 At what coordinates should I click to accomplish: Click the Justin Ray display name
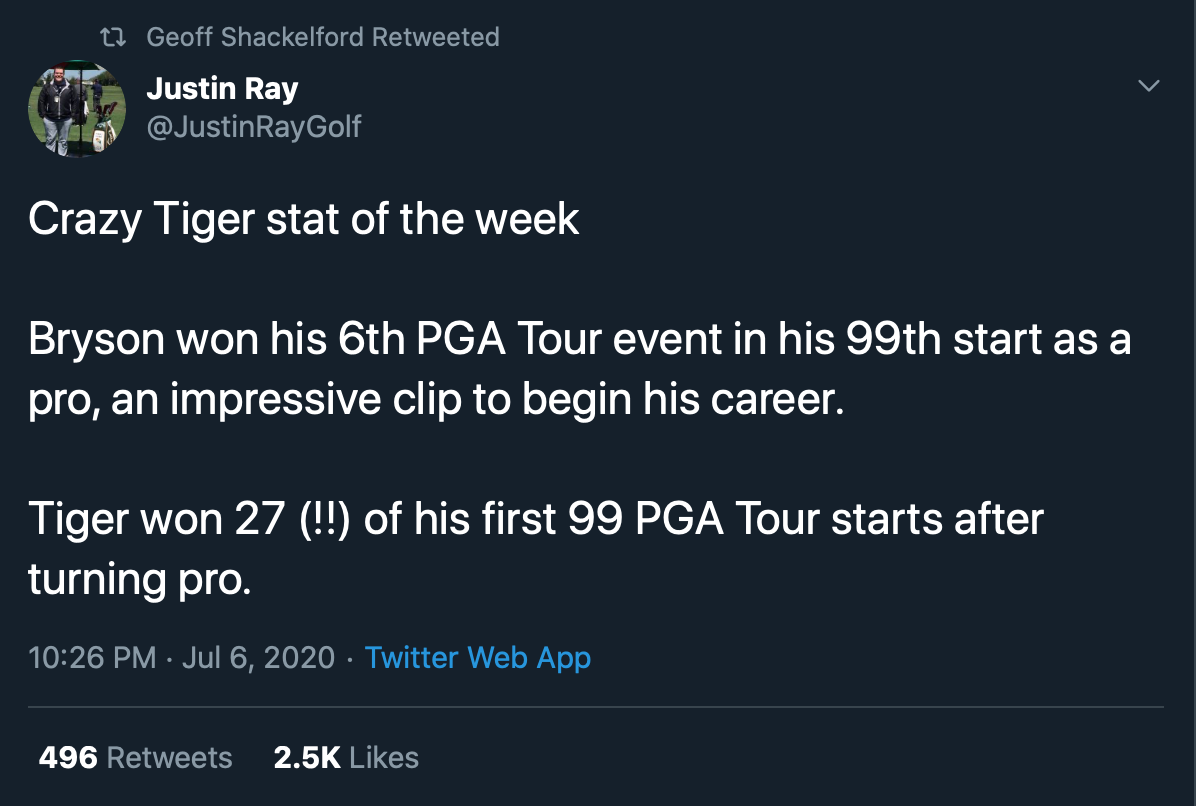(222, 88)
